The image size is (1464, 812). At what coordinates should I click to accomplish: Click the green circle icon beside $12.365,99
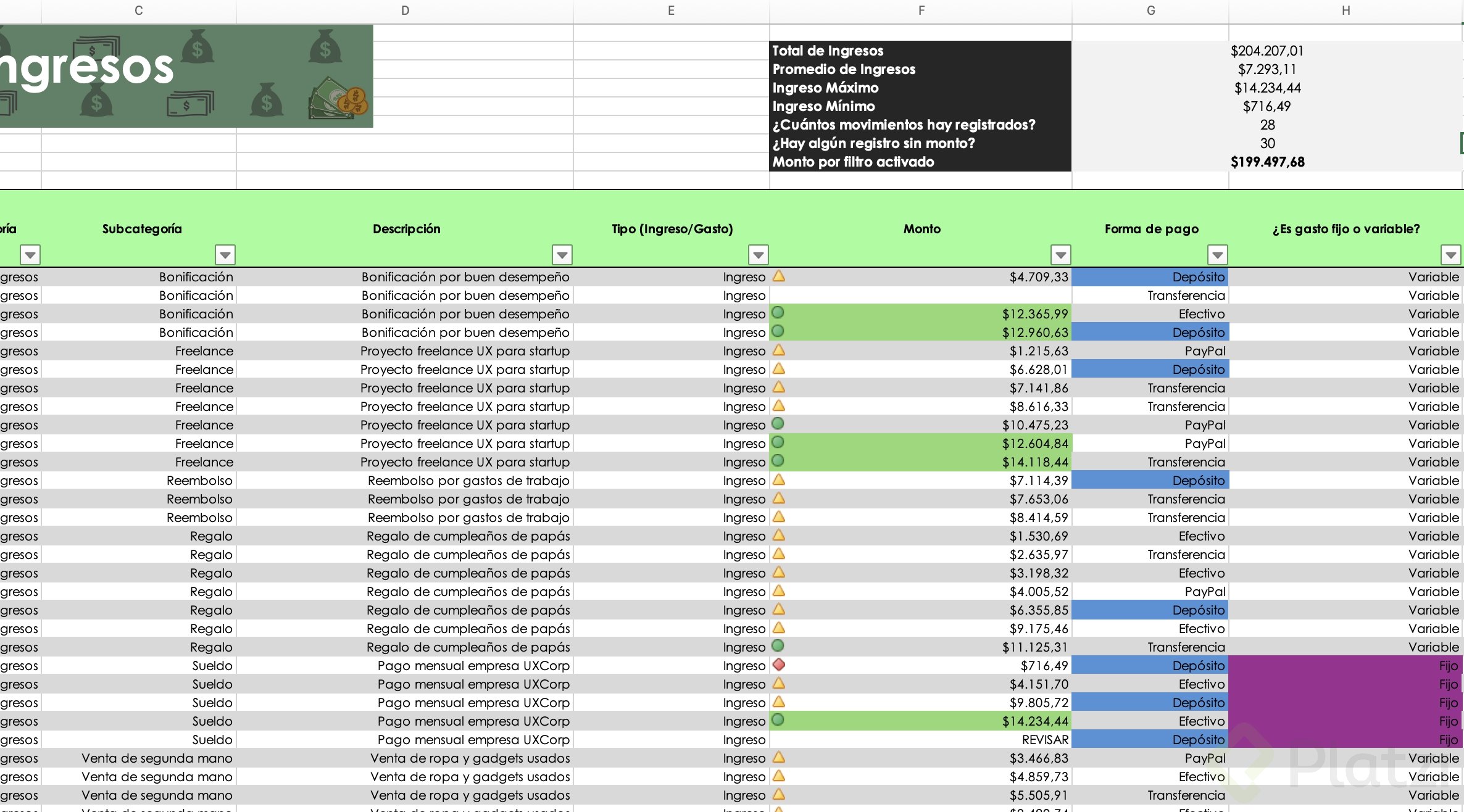click(x=778, y=313)
